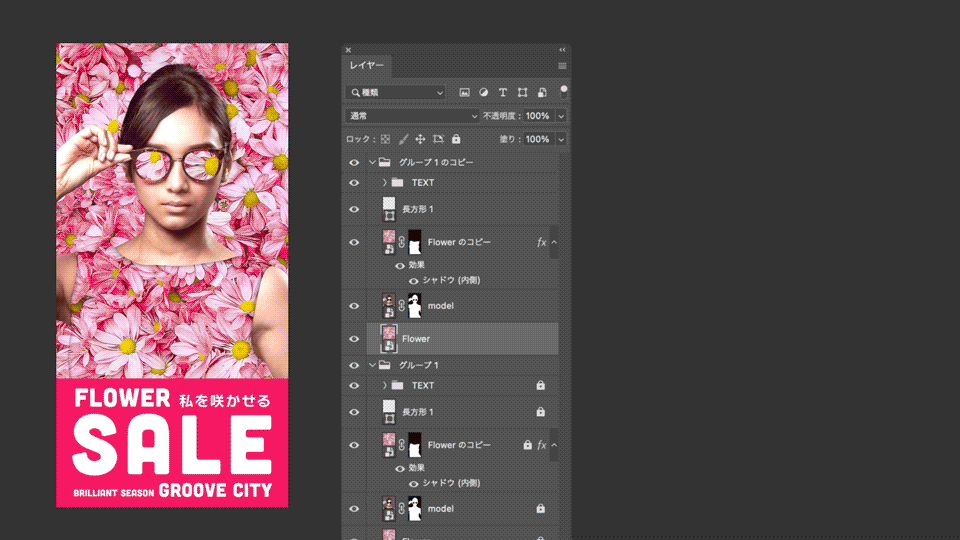Lock position move icon
960x540 pixels.
click(x=420, y=140)
